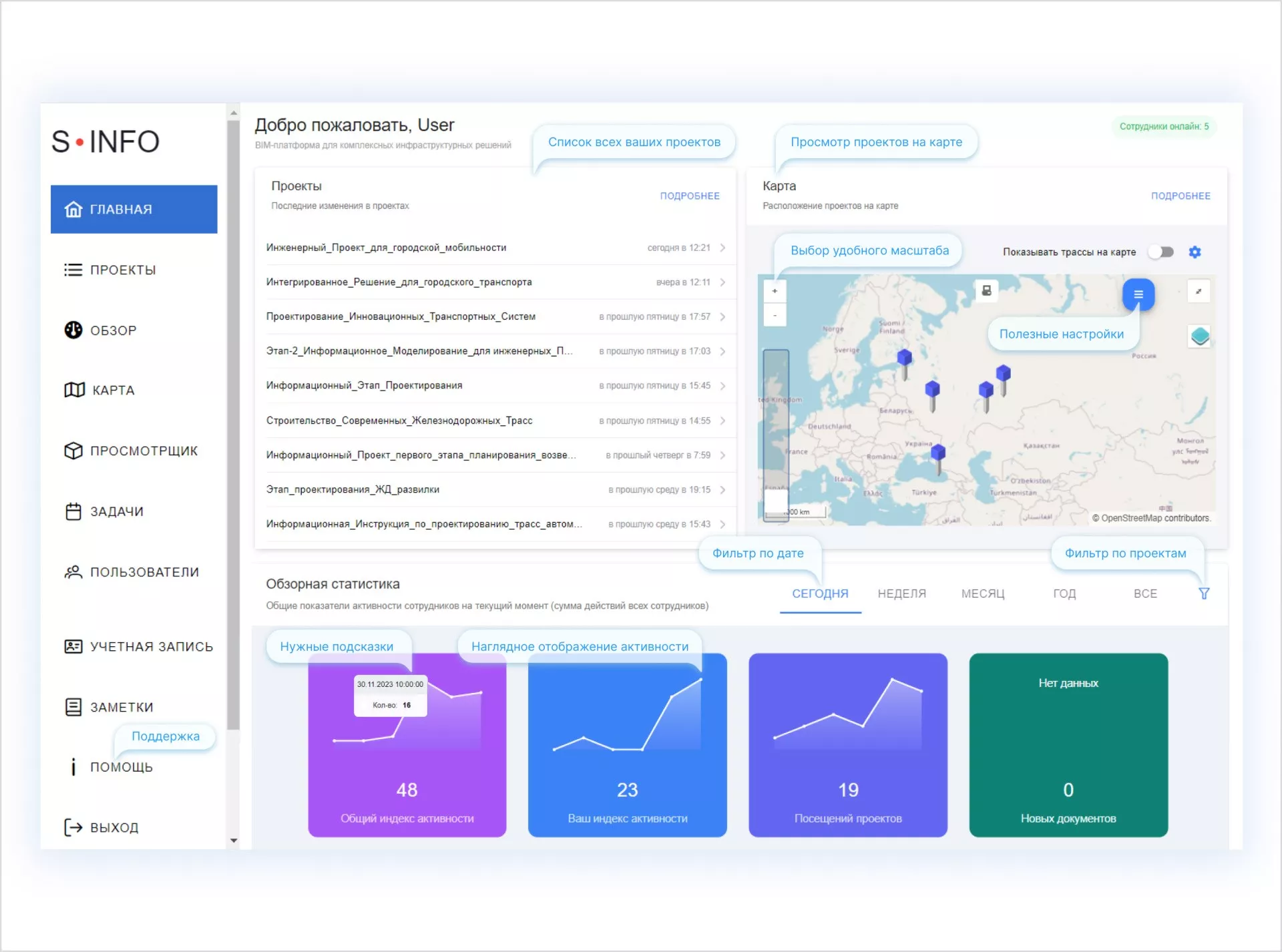Open the blue map menu button
The image size is (1282, 952).
click(x=1138, y=294)
